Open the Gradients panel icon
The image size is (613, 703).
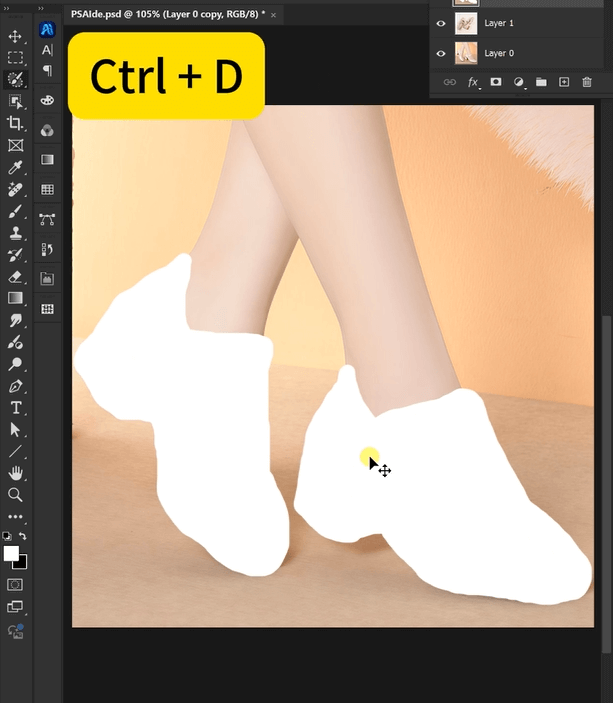tap(47, 160)
